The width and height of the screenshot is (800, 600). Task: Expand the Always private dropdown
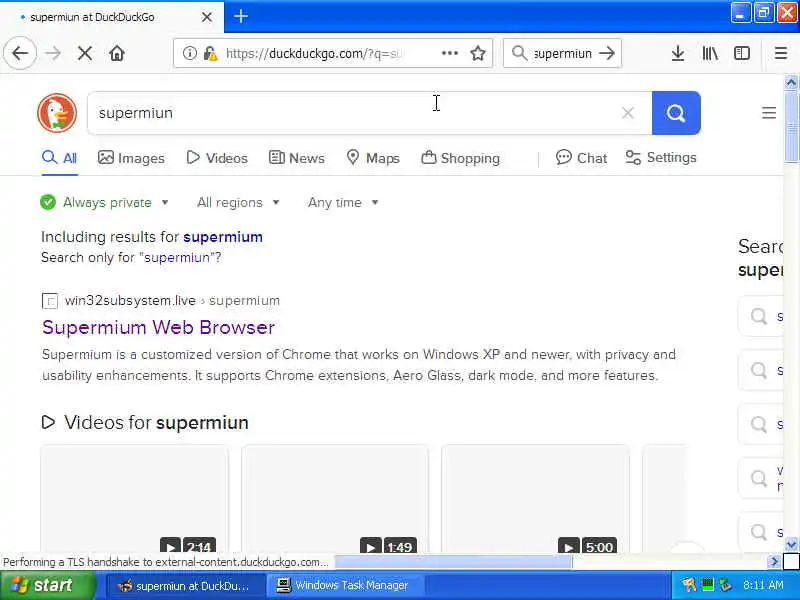tap(105, 203)
